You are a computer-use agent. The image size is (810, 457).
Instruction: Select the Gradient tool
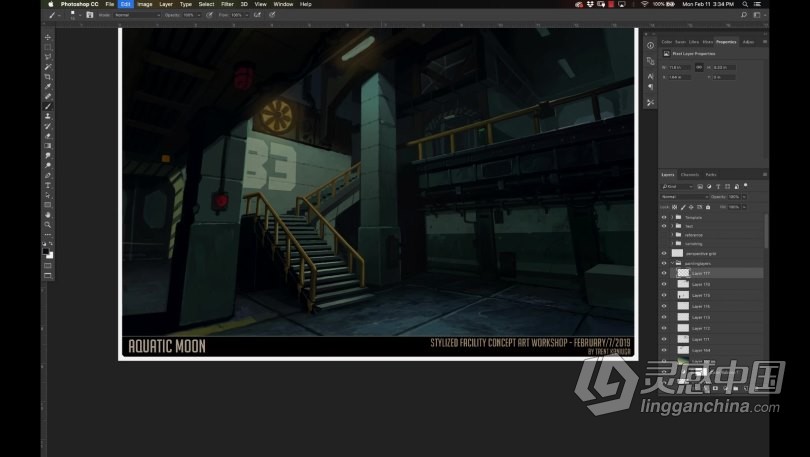coord(48,146)
